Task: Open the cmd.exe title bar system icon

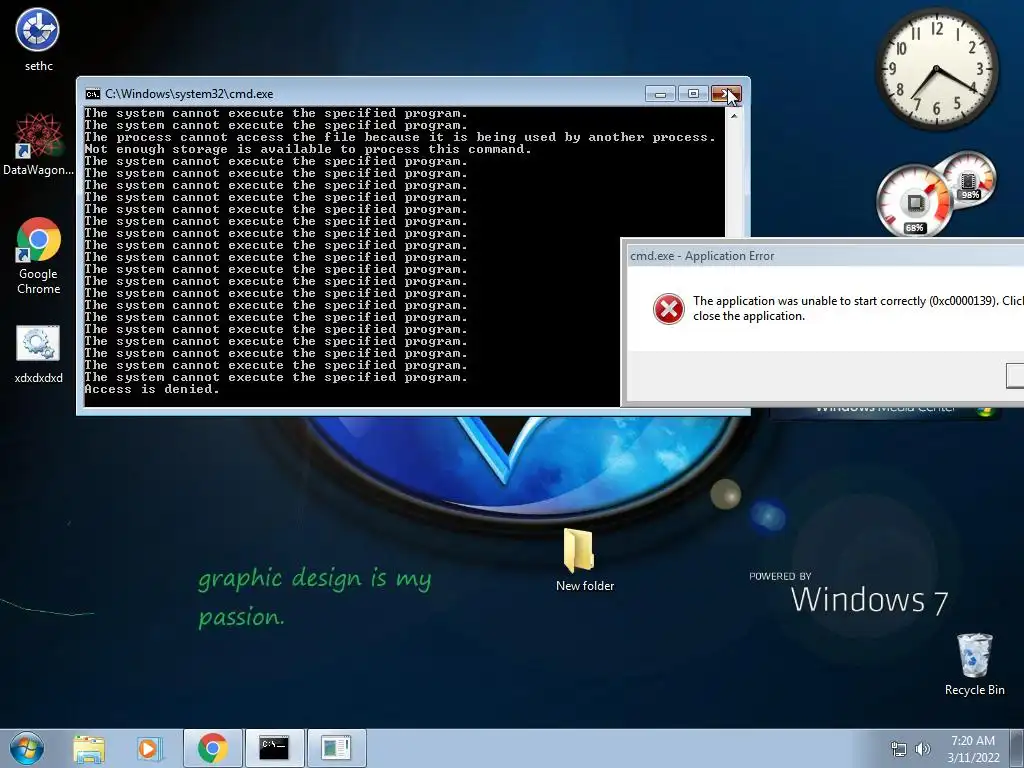Action: coord(93,94)
